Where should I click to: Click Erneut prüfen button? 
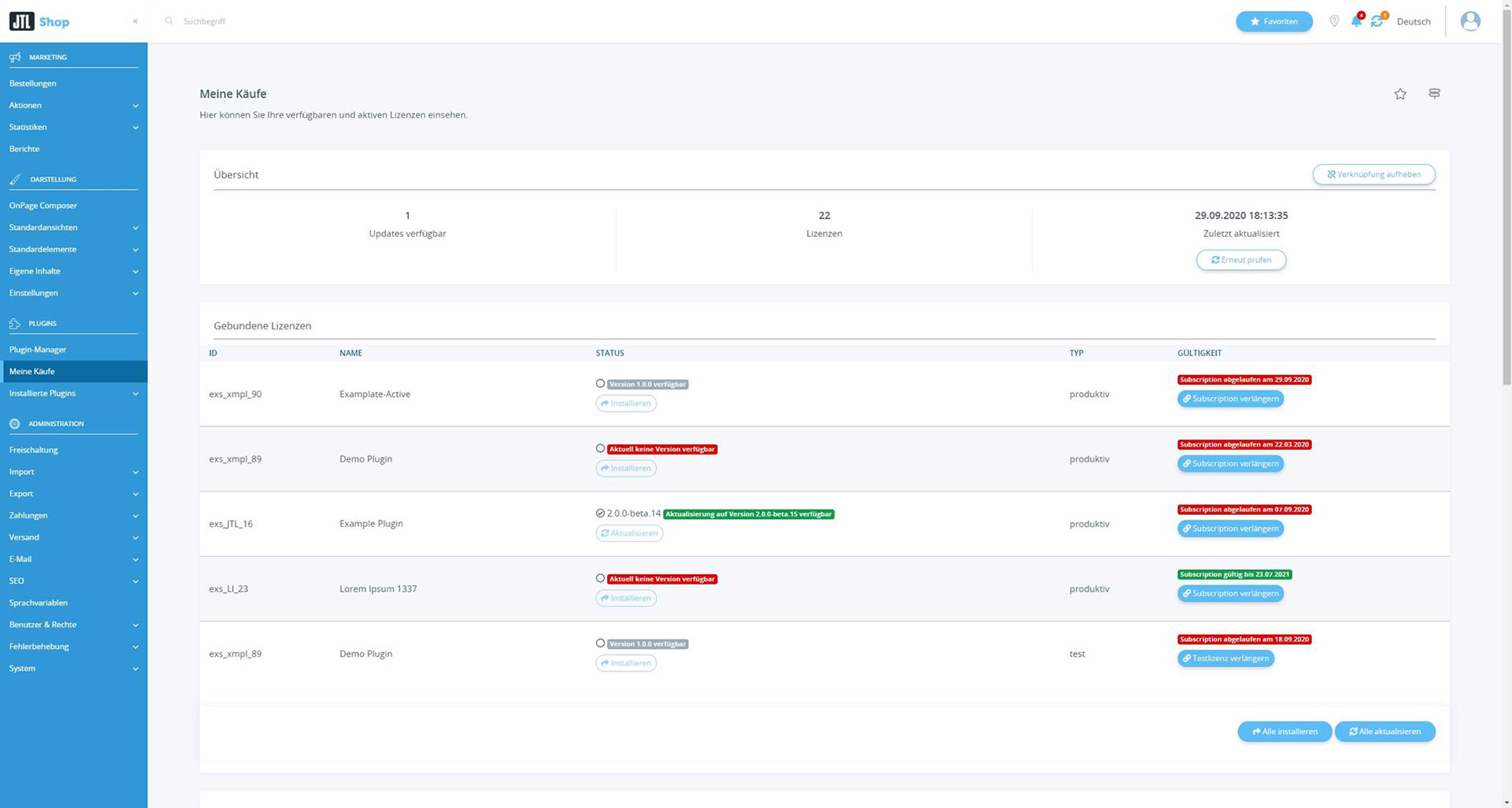1241,260
